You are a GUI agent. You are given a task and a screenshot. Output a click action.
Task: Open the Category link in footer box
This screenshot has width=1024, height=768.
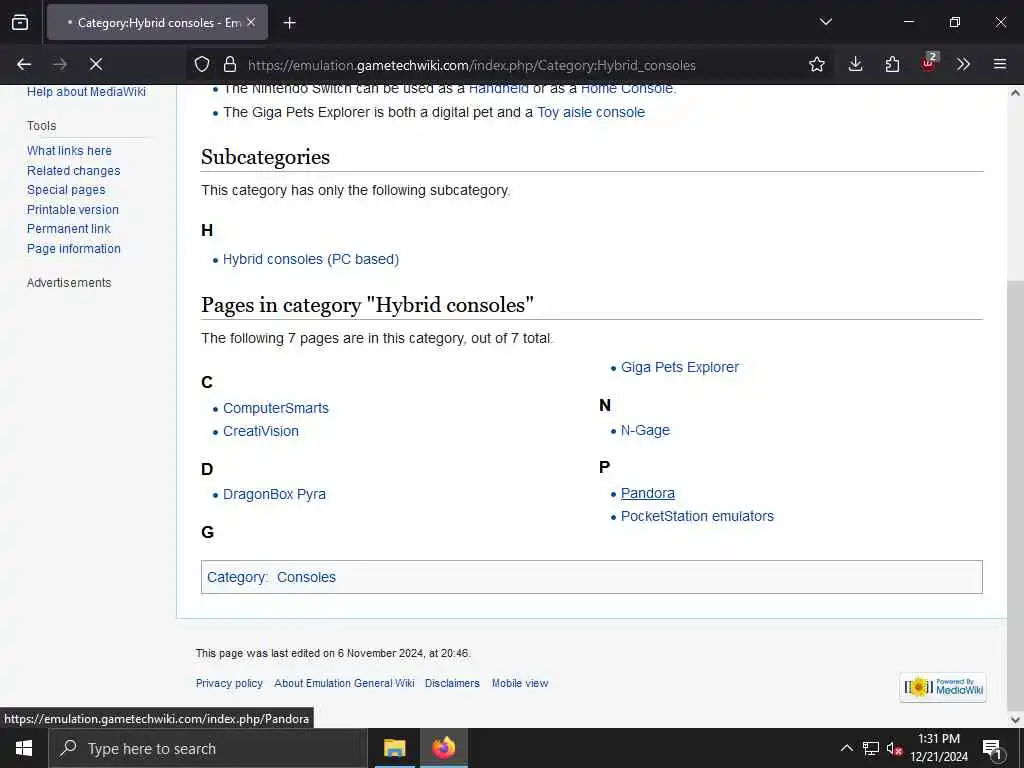pos(236,577)
